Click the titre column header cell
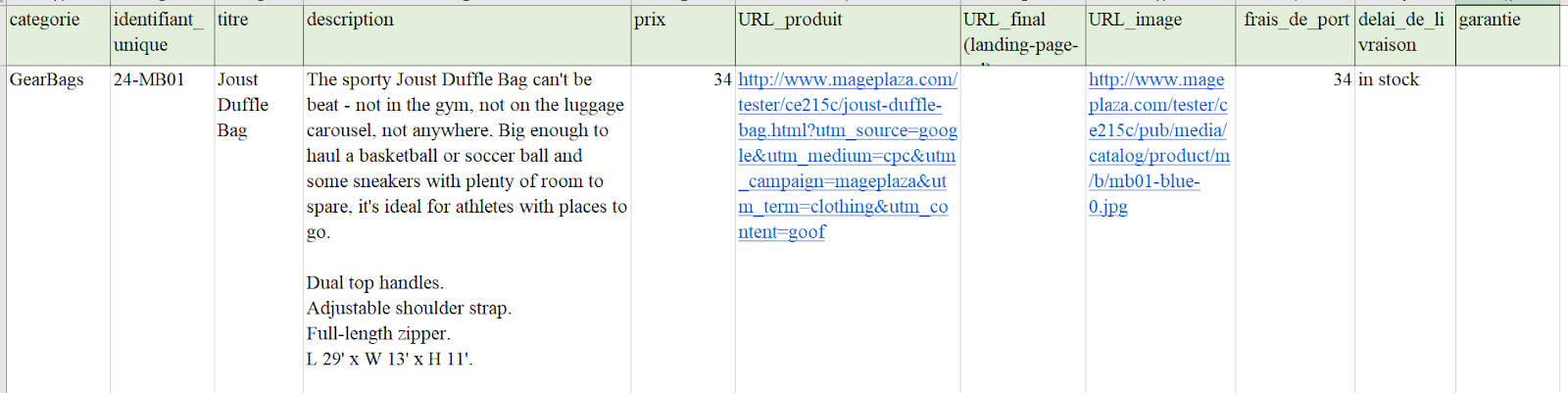 tap(259, 35)
